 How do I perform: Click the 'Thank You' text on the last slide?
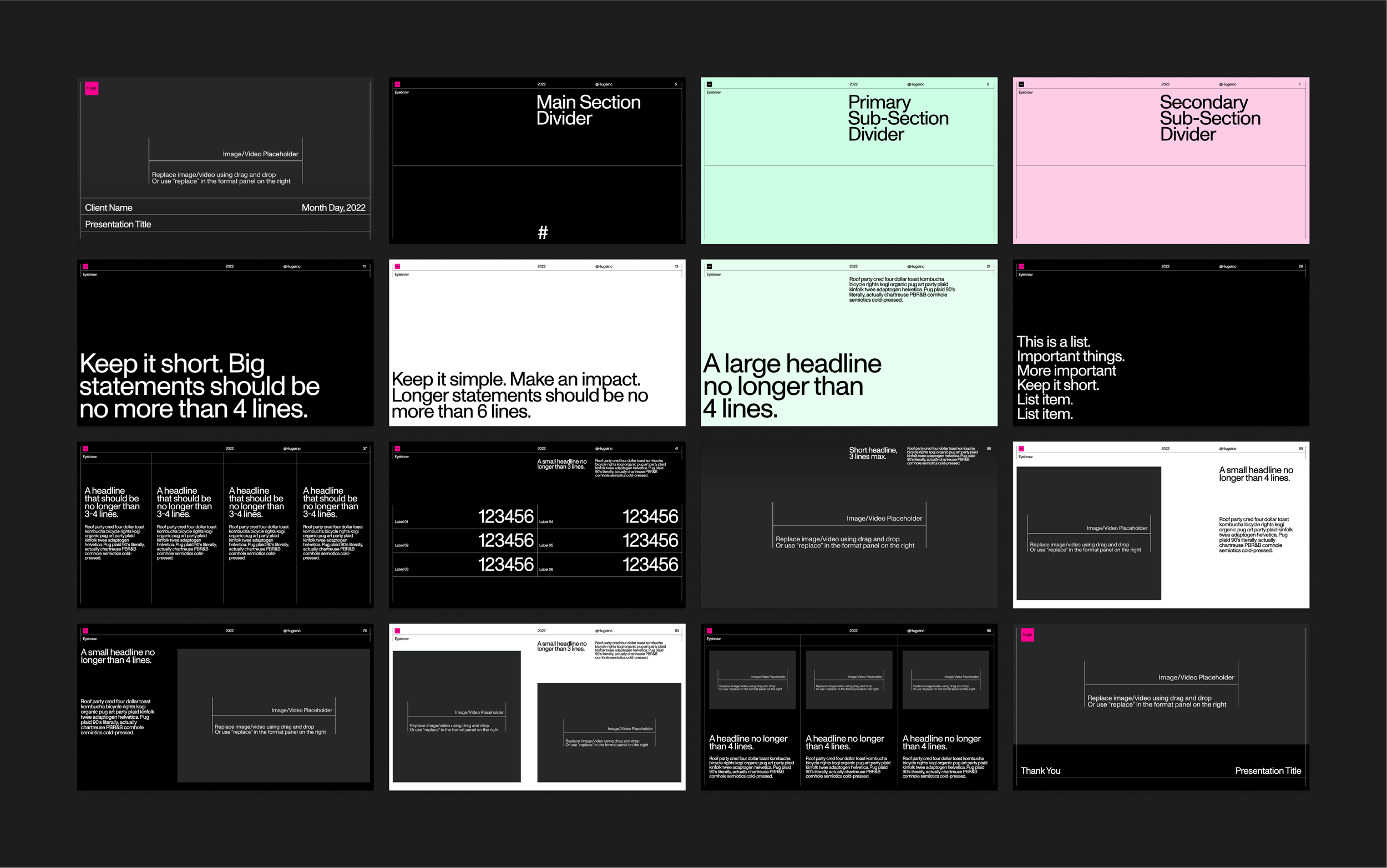(1040, 771)
